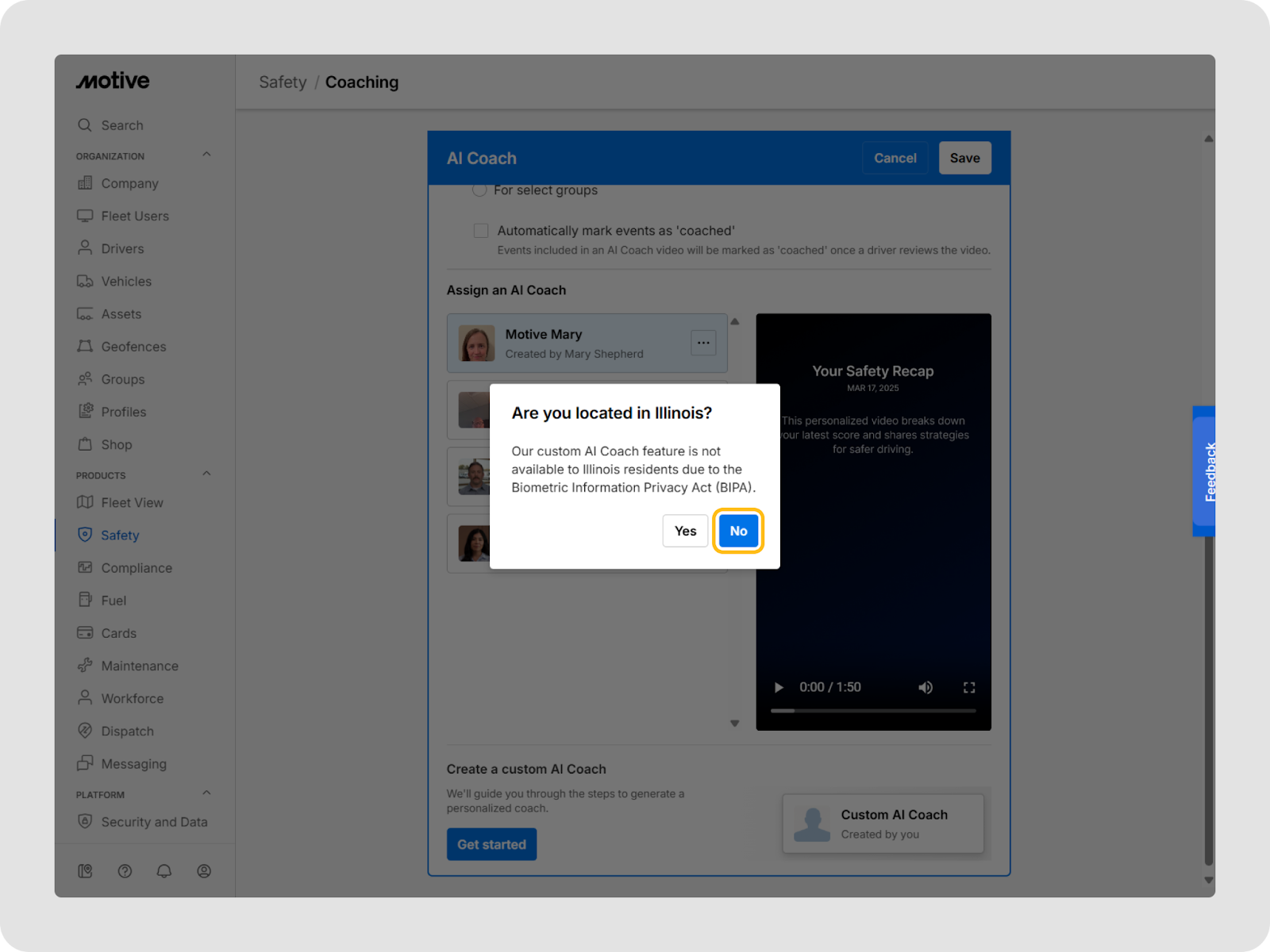1270x952 pixels.
Task: Answer No in the Illinois dialog
Action: coord(738,531)
